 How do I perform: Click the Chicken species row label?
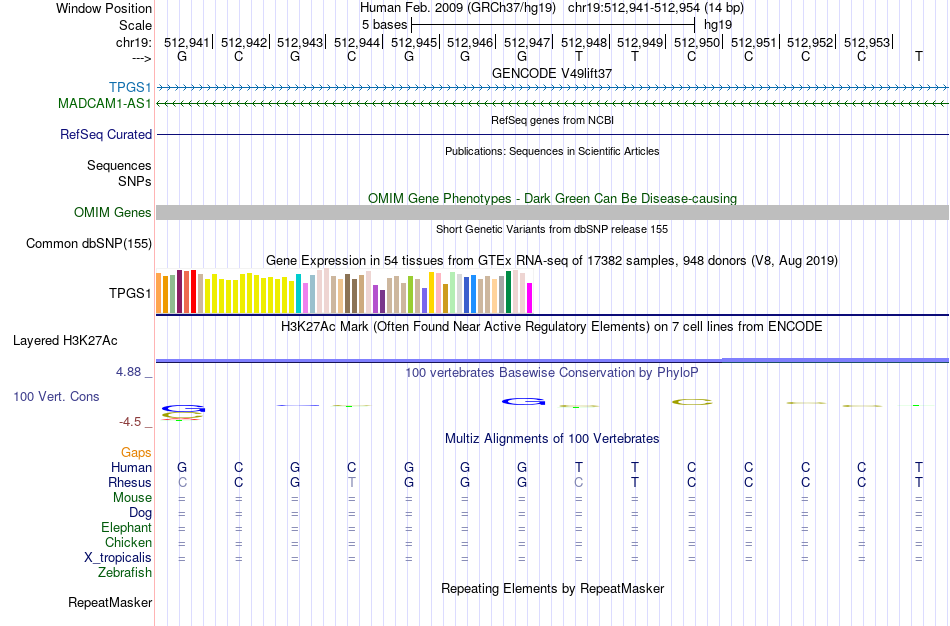coord(128,542)
